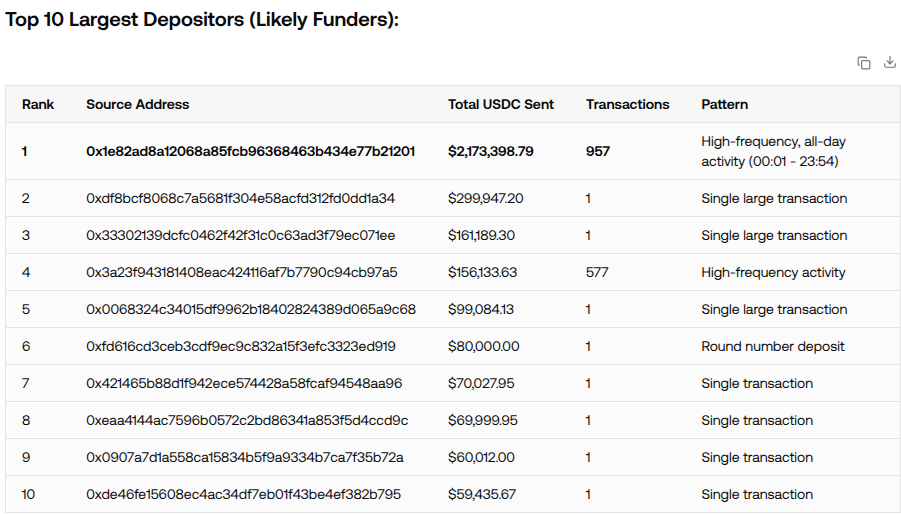Click the Total USDC Sent header

coord(501,104)
